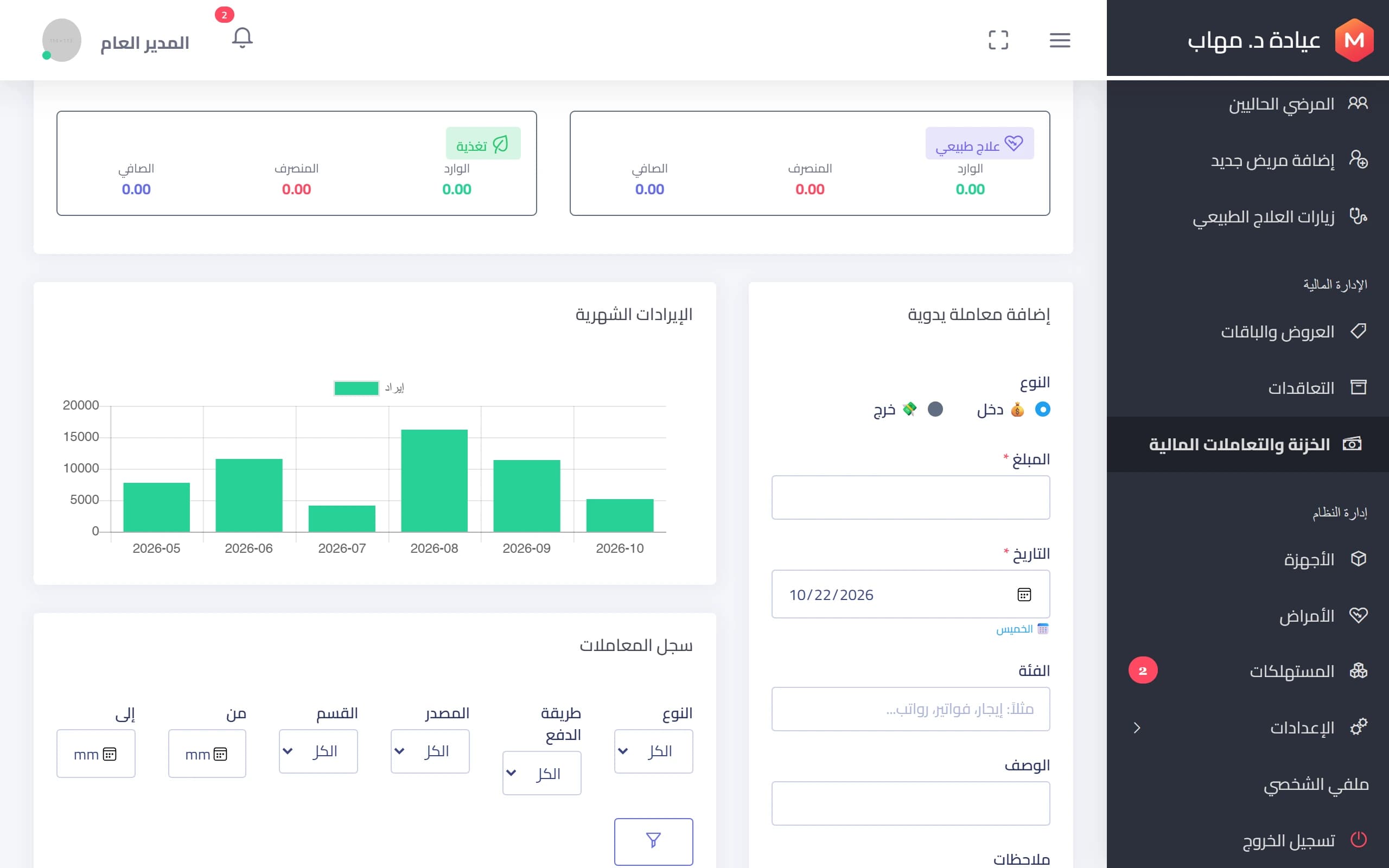This screenshot has width=1389, height=868.
Task: Open the notifications bell icon
Action: coord(242,38)
